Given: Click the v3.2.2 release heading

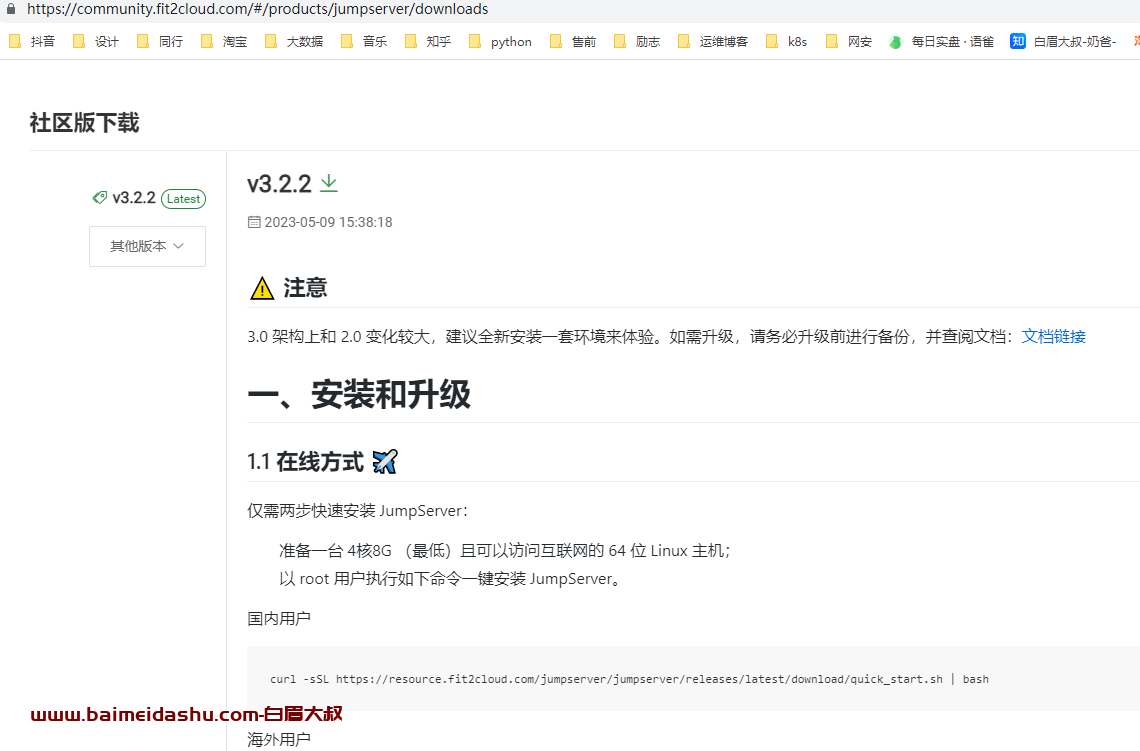Looking at the screenshot, I should pyautogui.click(x=279, y=183).
